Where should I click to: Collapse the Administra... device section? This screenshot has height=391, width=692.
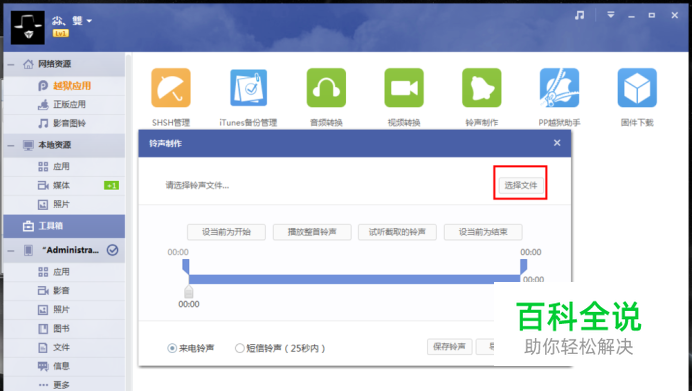coord(11,250)
